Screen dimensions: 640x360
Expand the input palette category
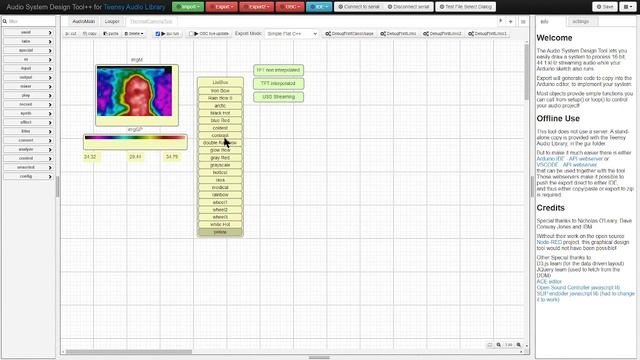[28, 68]
